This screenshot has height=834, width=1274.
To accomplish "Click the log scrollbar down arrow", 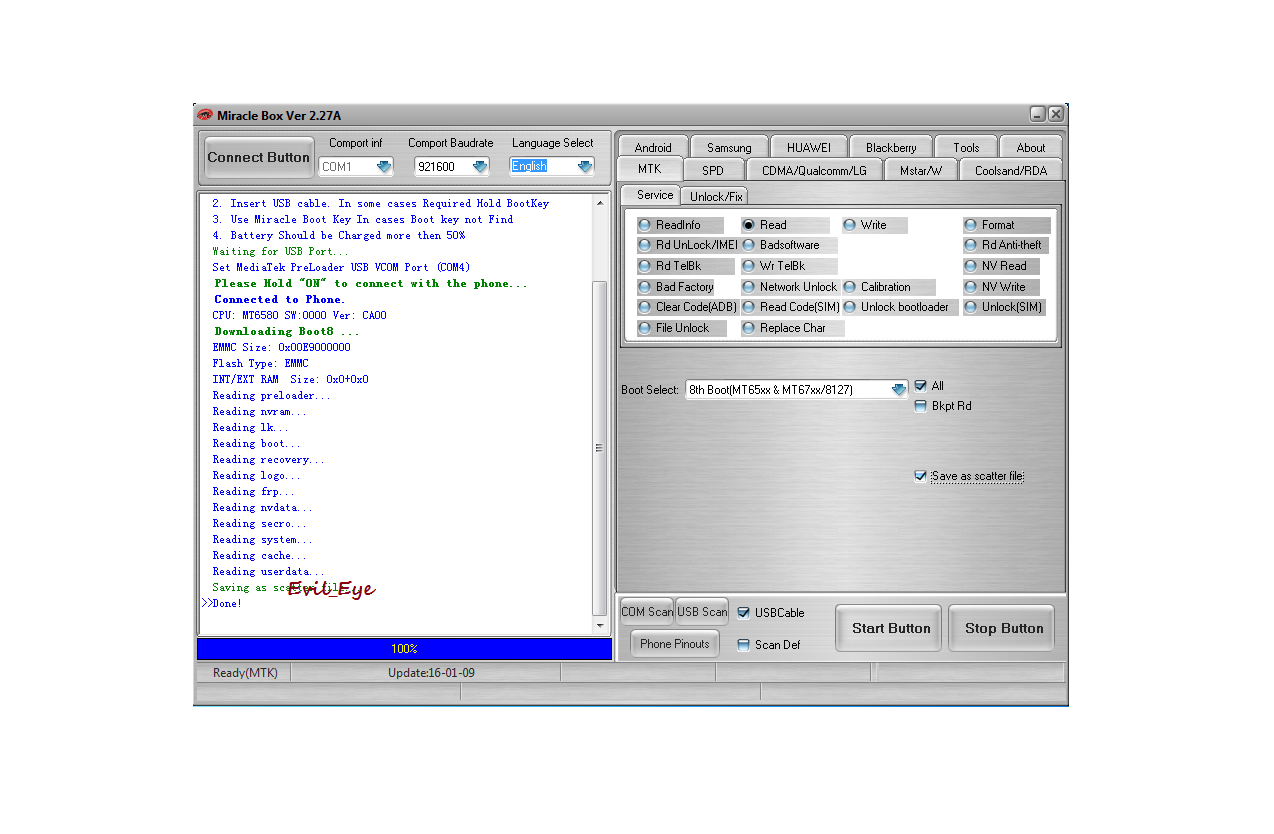I will (601, 626).
